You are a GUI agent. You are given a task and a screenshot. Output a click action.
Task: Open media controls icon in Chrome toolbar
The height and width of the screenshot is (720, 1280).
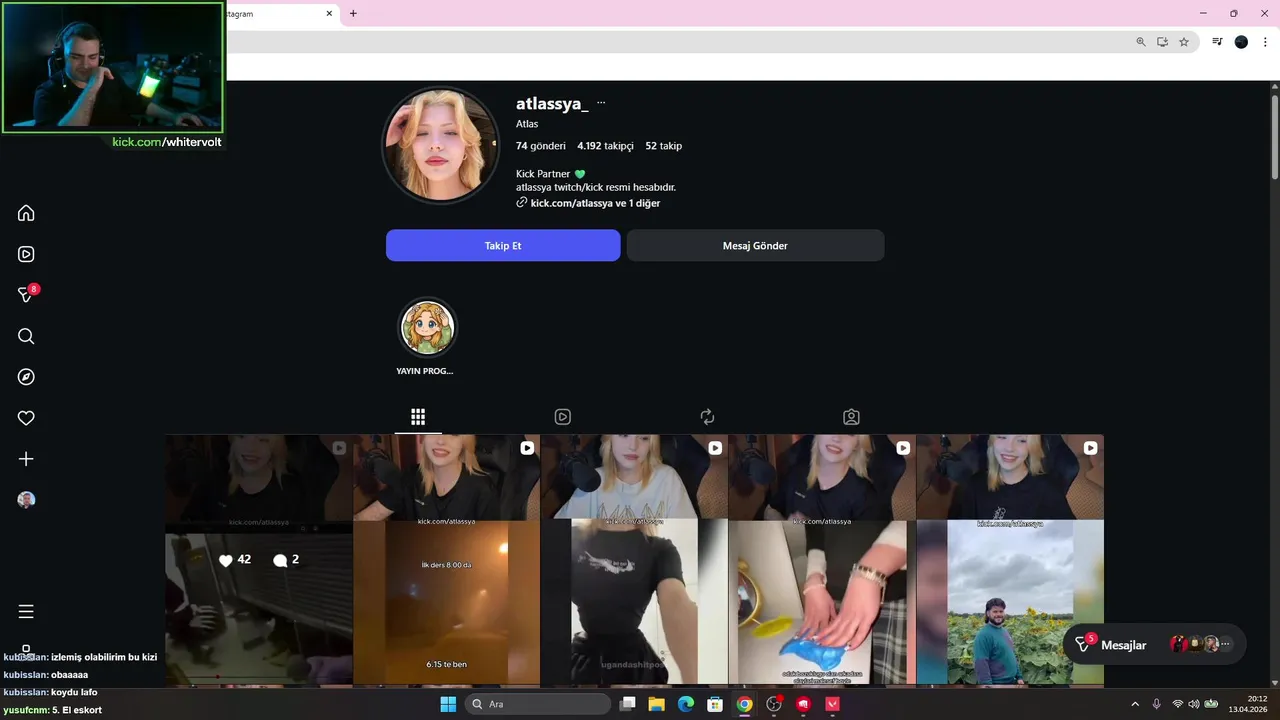coord(1217,42)
